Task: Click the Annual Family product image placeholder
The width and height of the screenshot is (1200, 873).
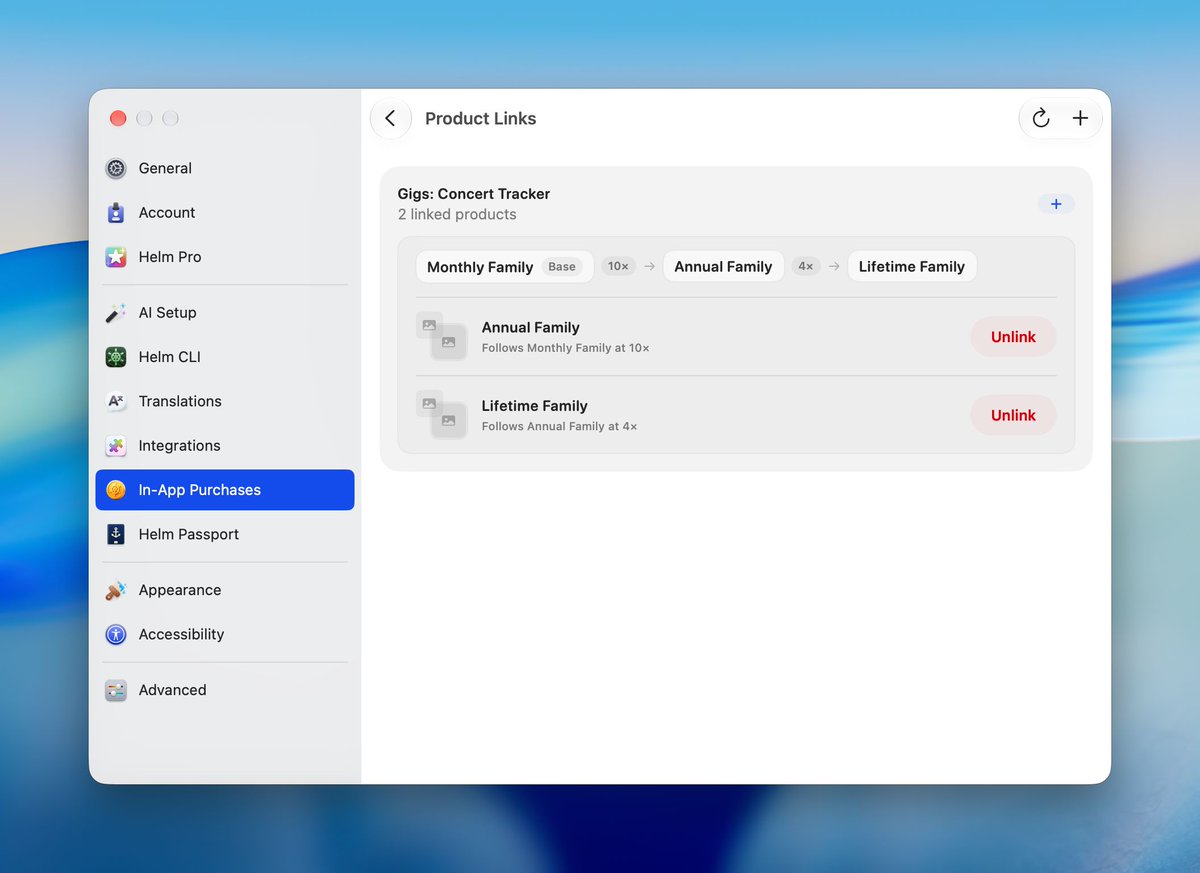Action: 441,336
